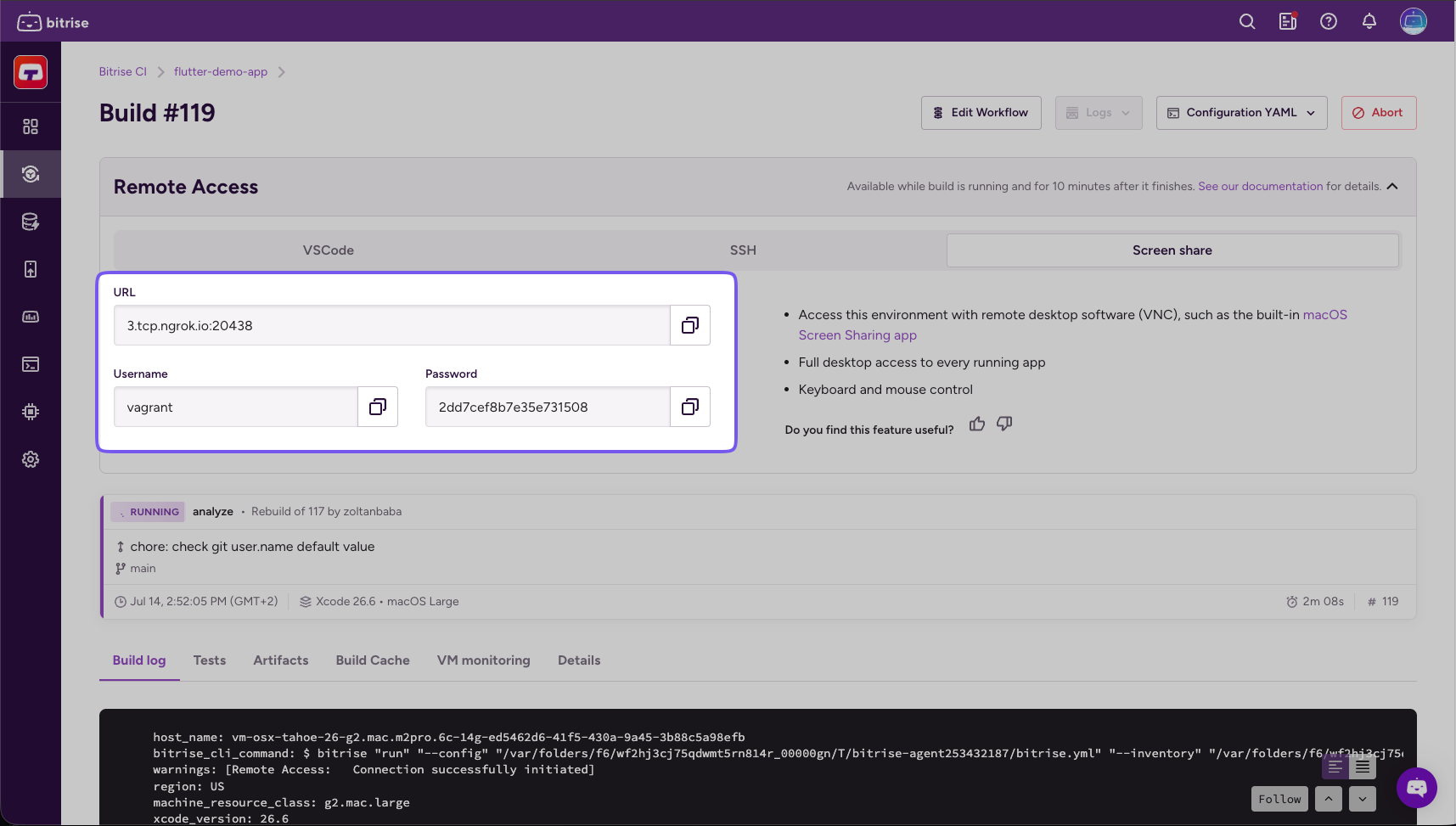Viewport: 1456px width, 826px height.
Task: Click the Xcode 26.6 macOS Large stack label
Action: pos(379,602)
